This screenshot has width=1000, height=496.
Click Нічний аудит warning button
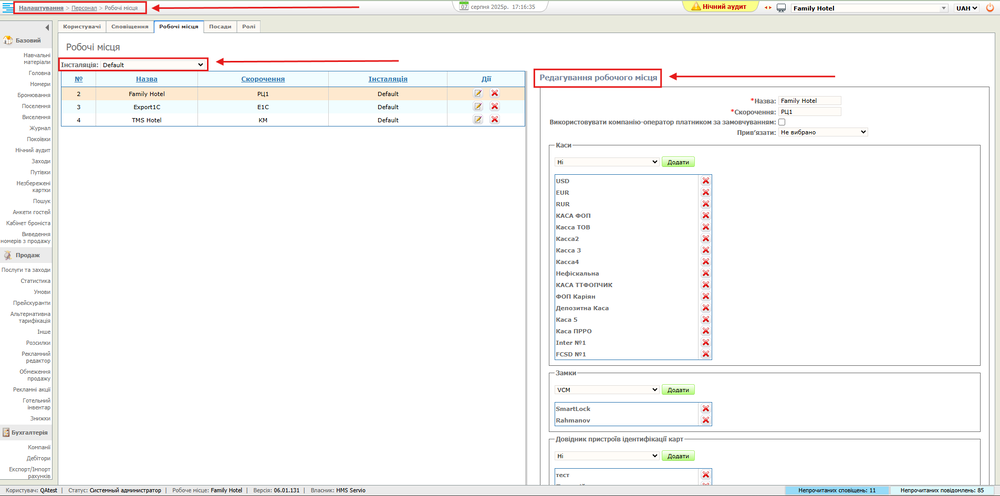click(x=725, y=7)
